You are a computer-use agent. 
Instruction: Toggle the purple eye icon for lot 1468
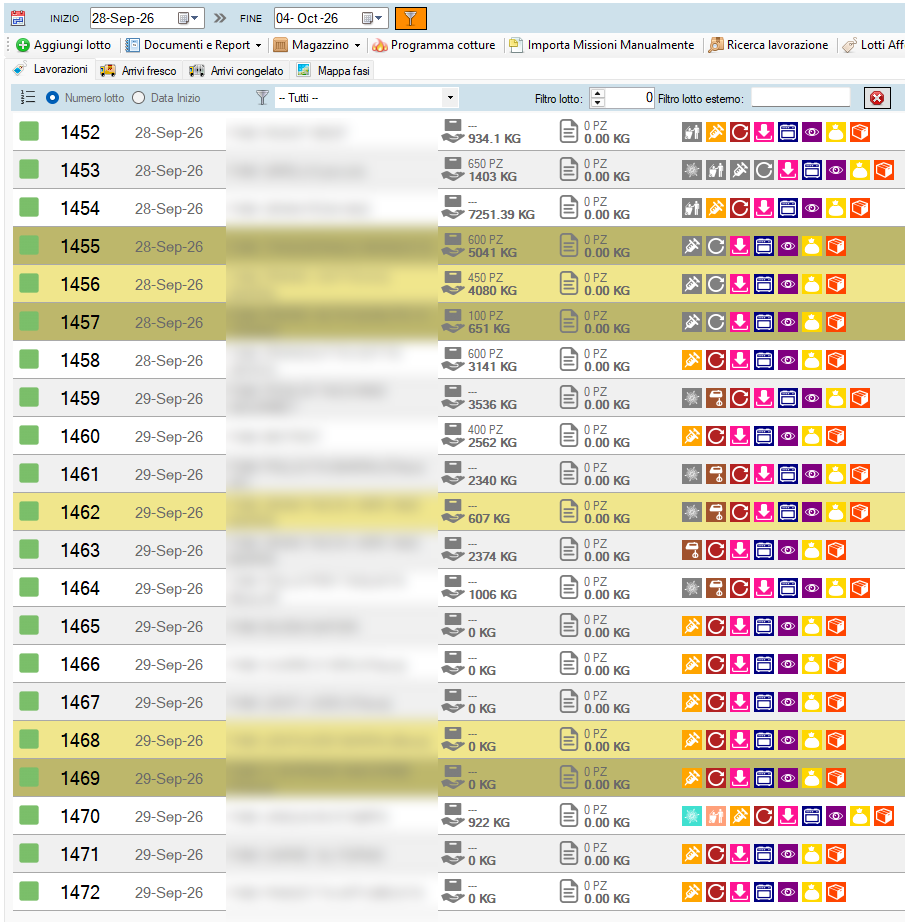(x=788, y=740)
